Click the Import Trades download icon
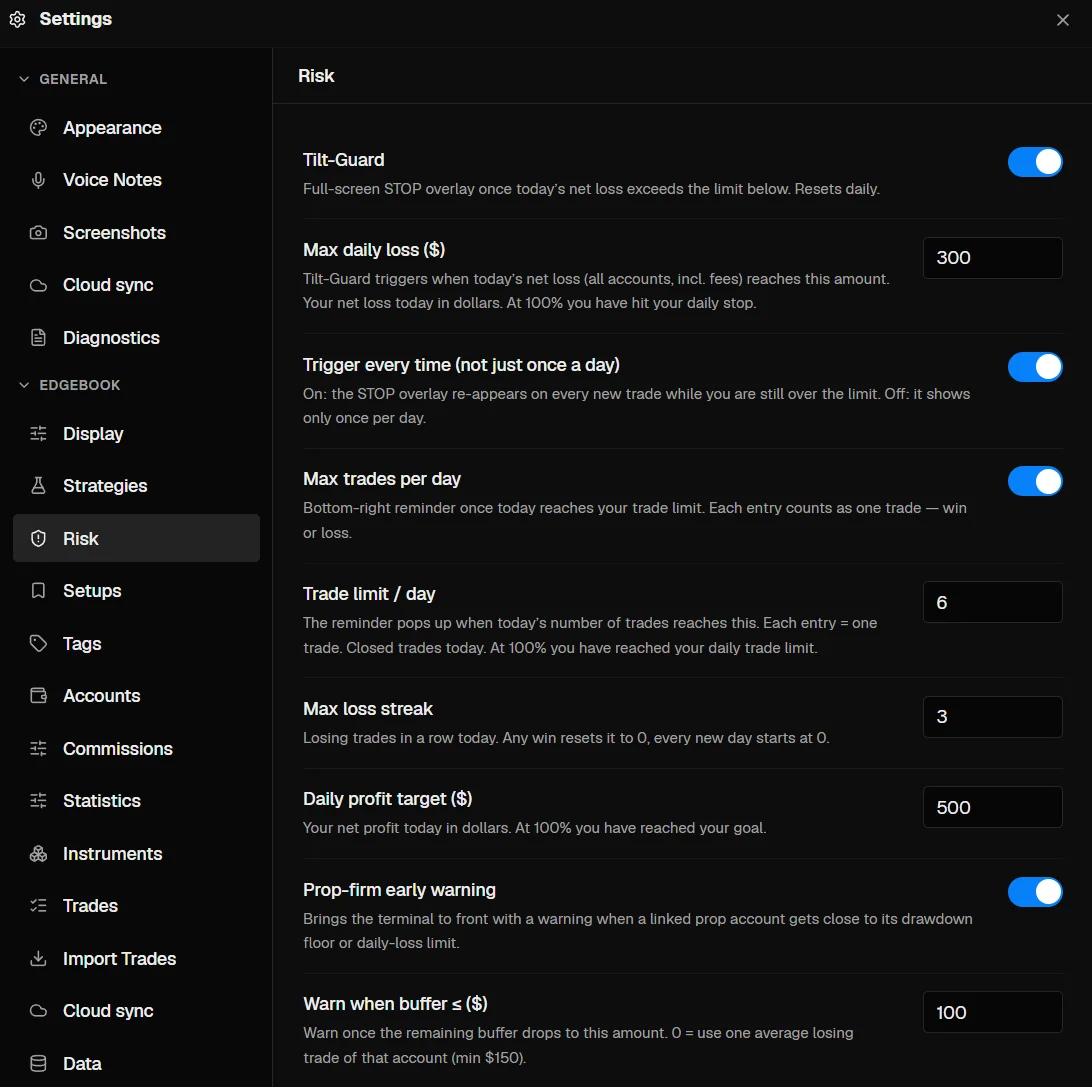 click(38, 959)
